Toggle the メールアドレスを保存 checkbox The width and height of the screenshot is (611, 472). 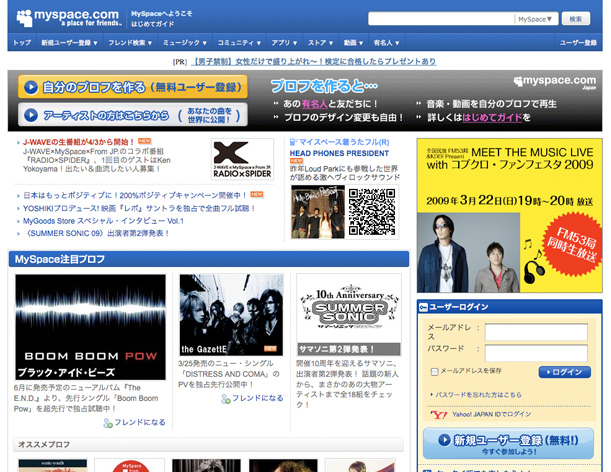click(434, 372)
